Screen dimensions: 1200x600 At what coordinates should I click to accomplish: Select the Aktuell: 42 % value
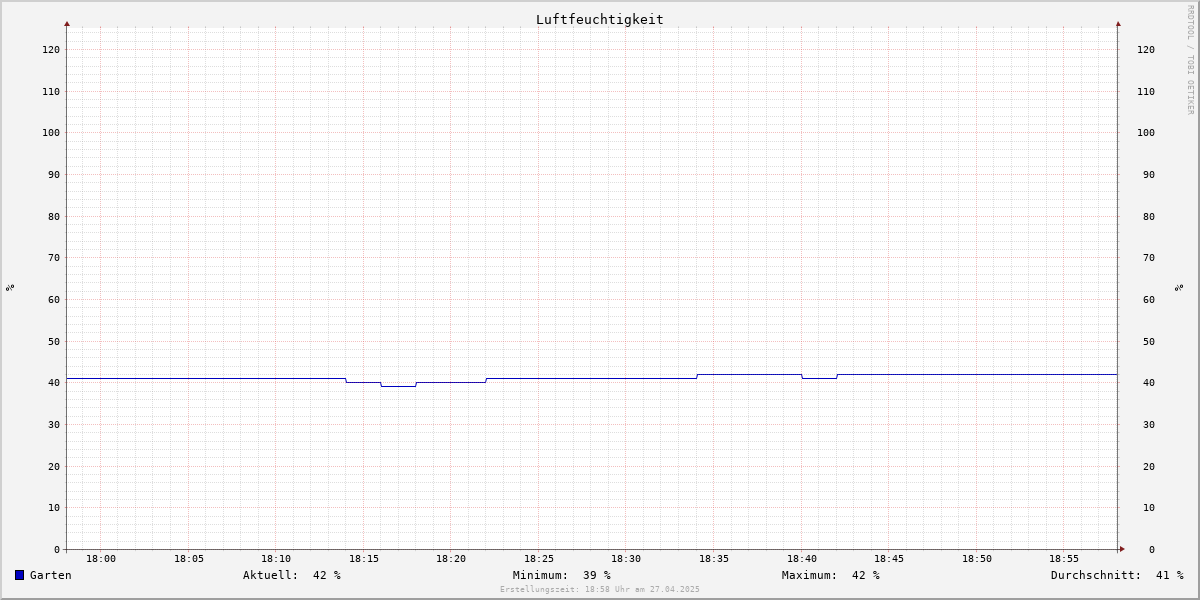tap(292, 575)
